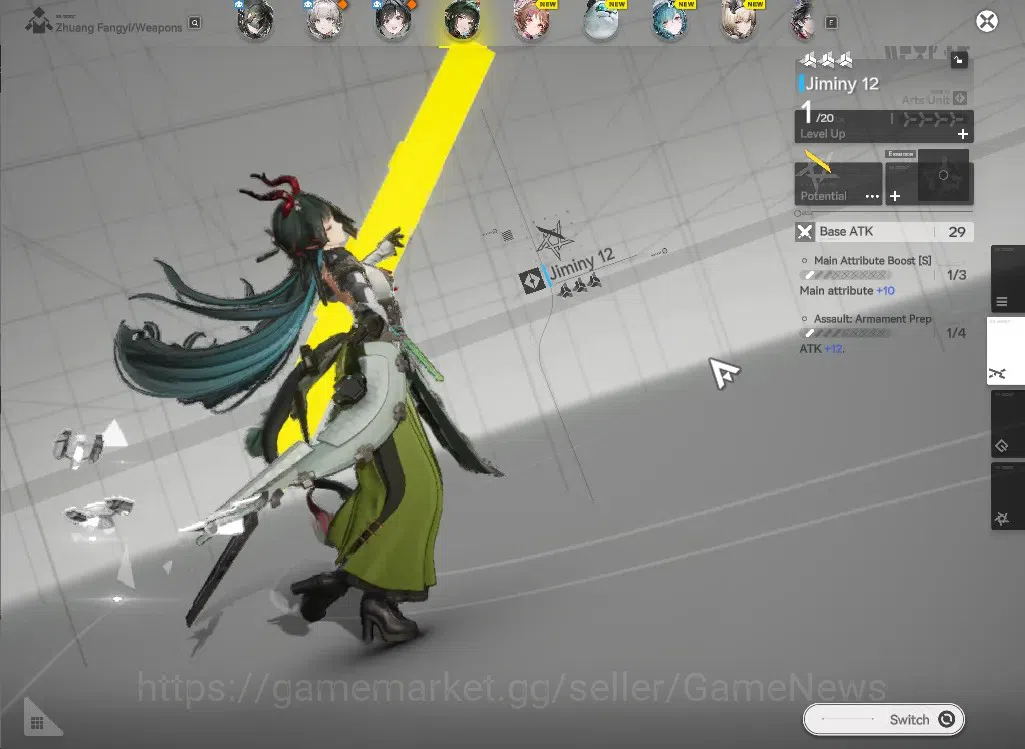Select Main Attribute Boost [S] skill
The width and height of the screenshot is (1025, 749).
[872, 261]
